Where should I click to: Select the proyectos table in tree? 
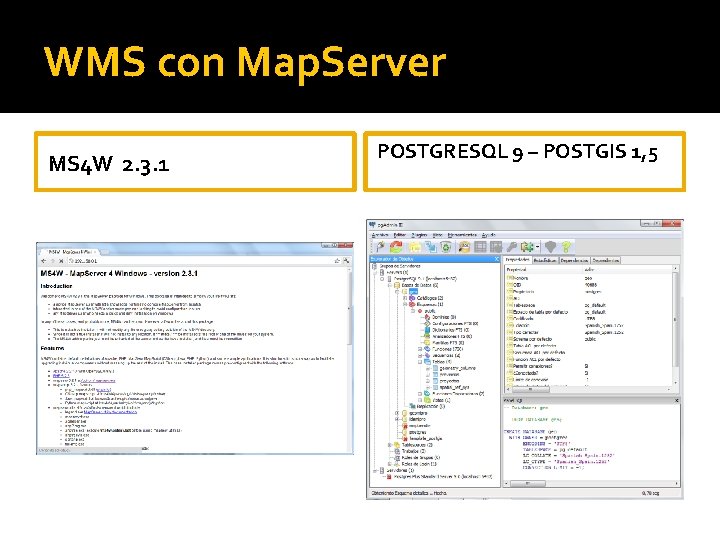coord(449,381)
